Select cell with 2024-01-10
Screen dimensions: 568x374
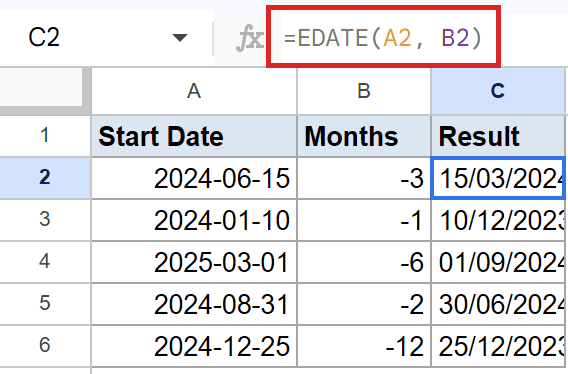tap(194, 220)
